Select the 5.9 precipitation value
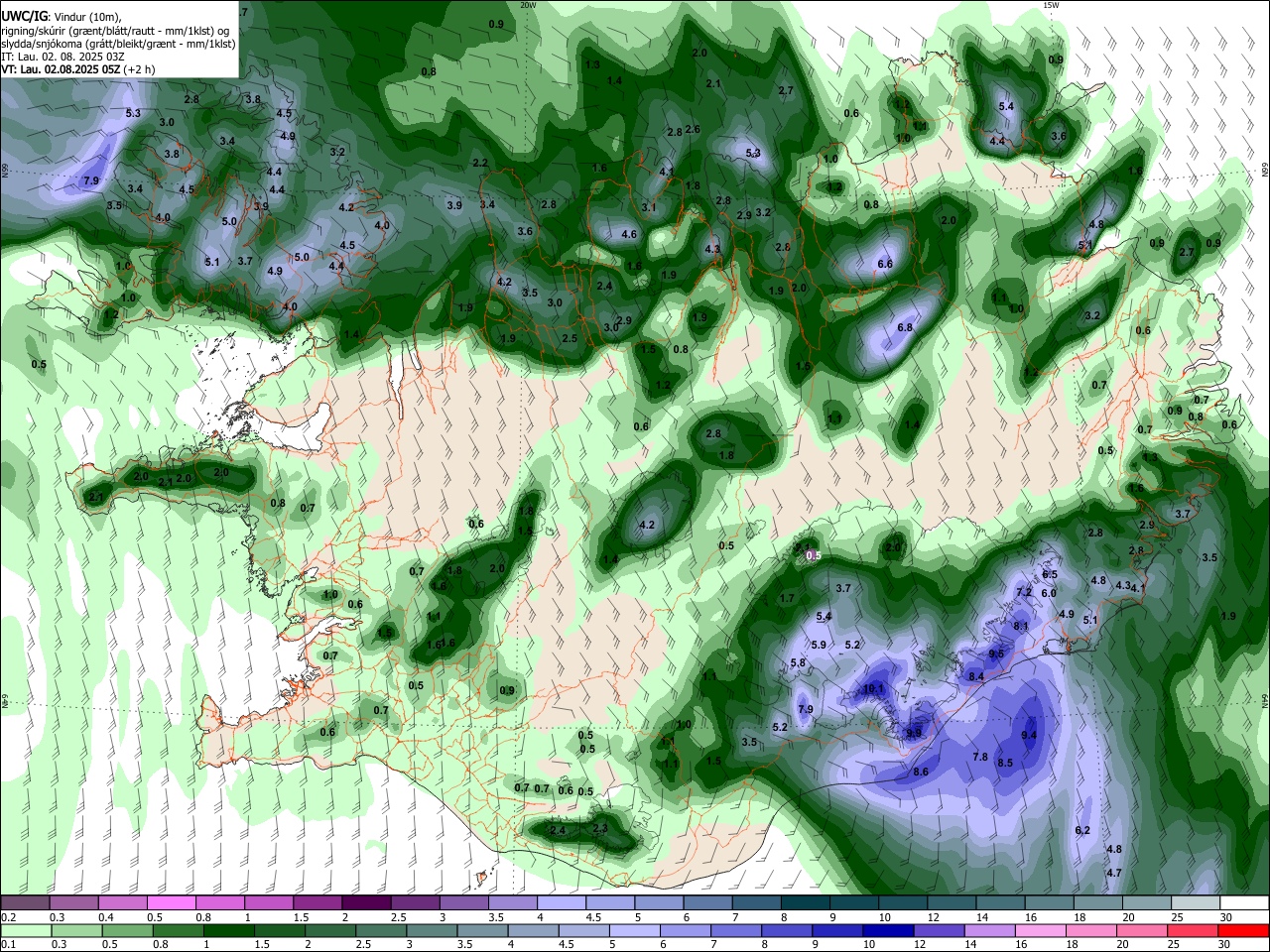The height and width of the screenshot is (952, 1270). point(819,645)
